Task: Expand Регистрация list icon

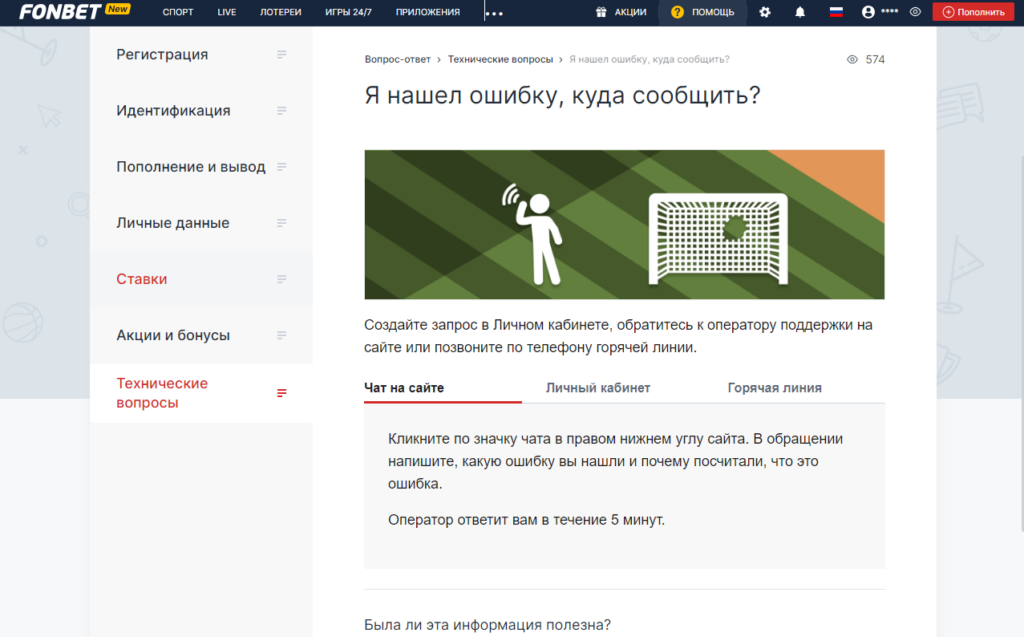Action: 281,54
